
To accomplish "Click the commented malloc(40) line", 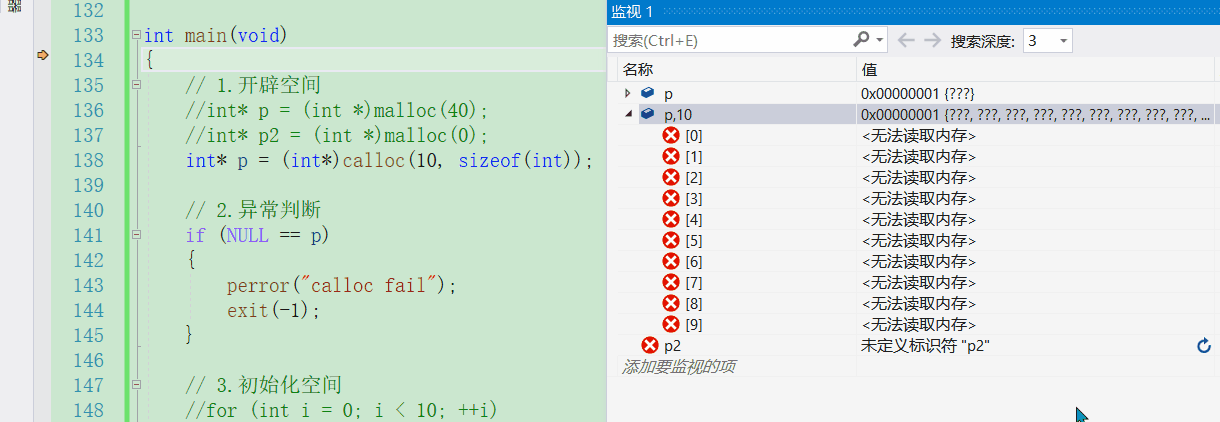I will click(336, 110).
